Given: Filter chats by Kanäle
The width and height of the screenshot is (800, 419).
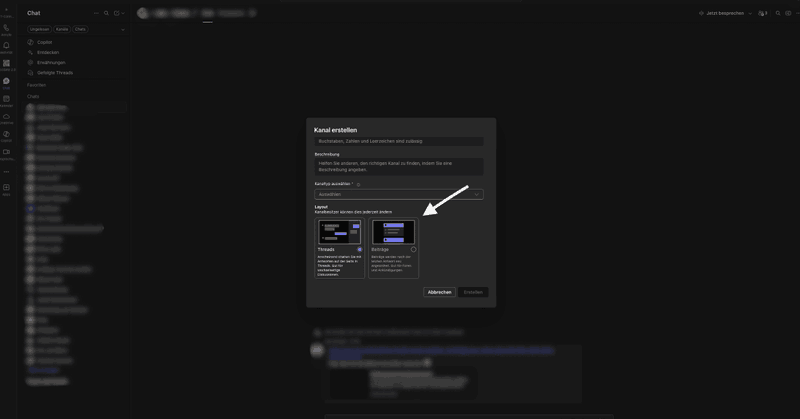Looking at the screenshot, I should click(x=62, y=29).
